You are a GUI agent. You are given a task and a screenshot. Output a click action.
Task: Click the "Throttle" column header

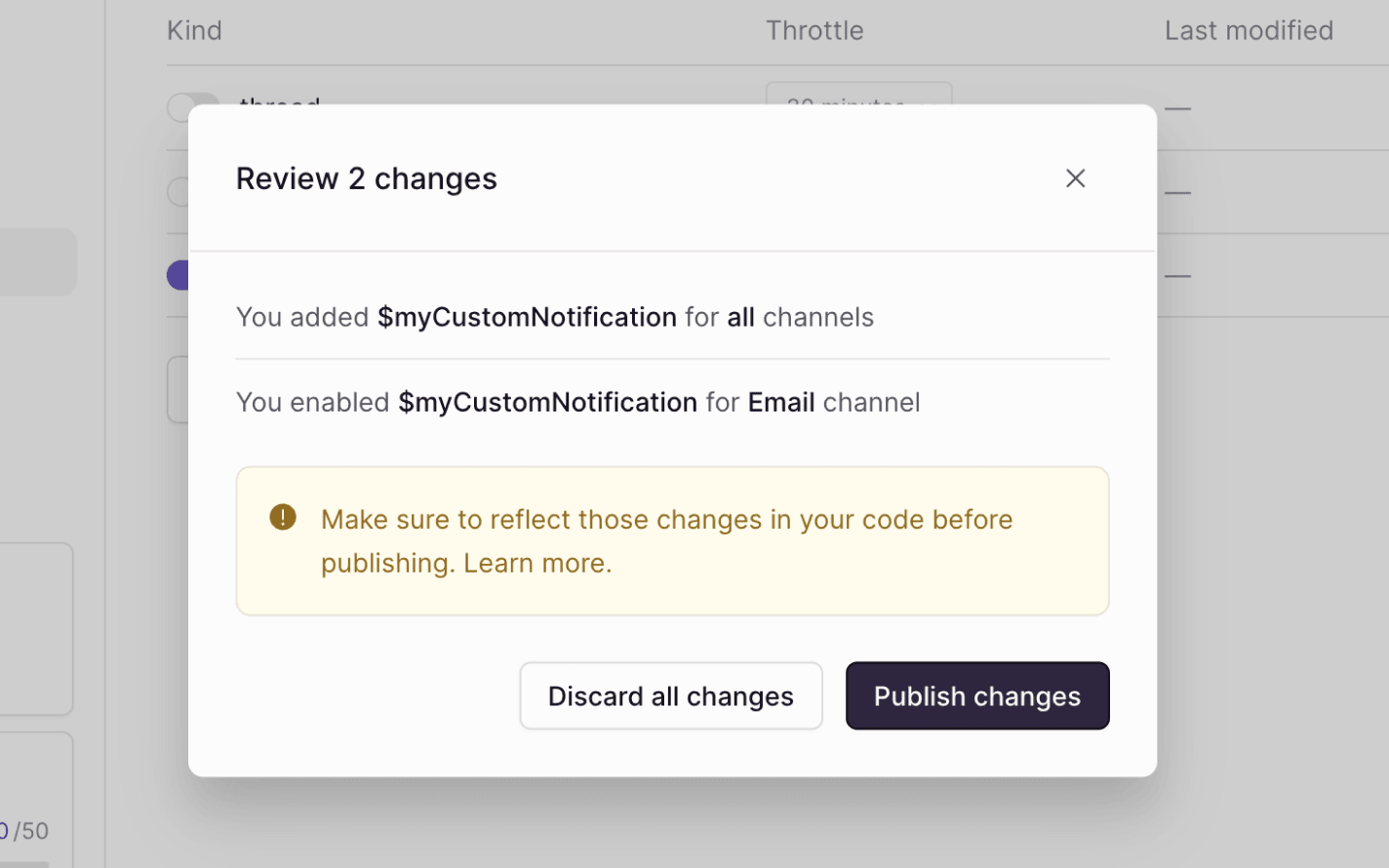coord(814,30)
